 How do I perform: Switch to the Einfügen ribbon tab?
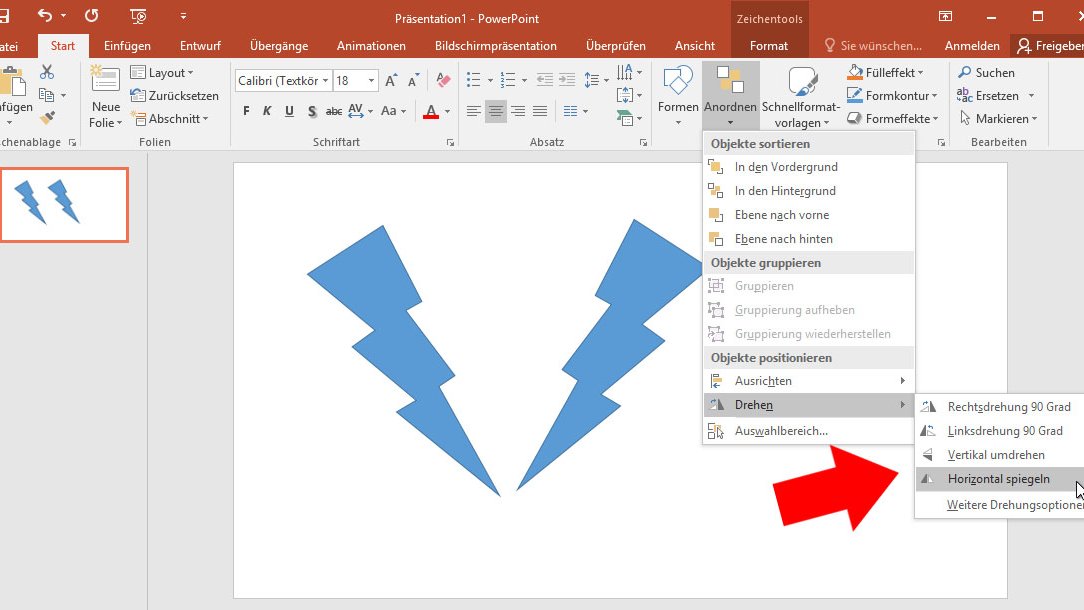(x=127, y=44)
